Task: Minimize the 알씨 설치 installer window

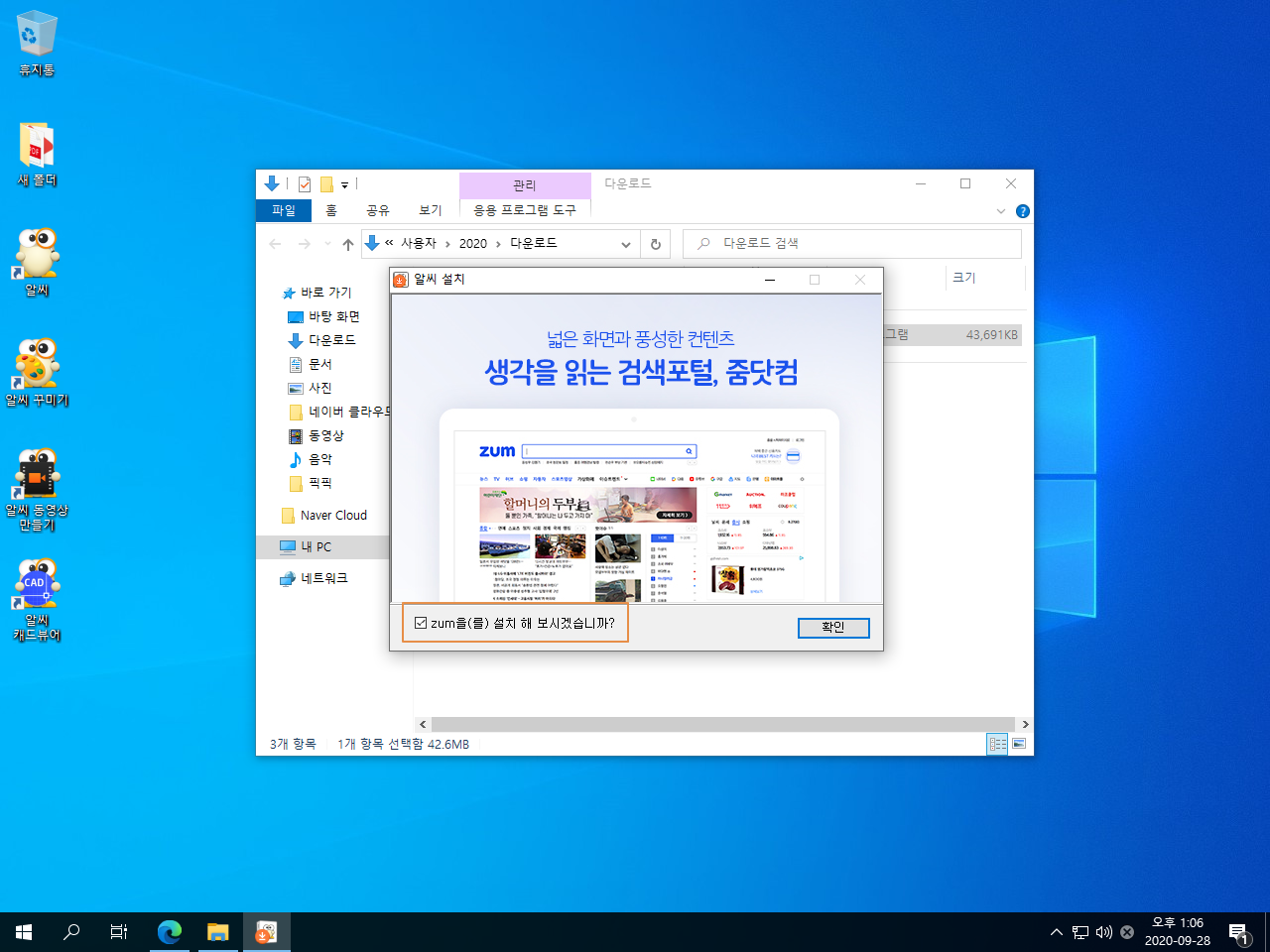Action: (x=770, y=280)
